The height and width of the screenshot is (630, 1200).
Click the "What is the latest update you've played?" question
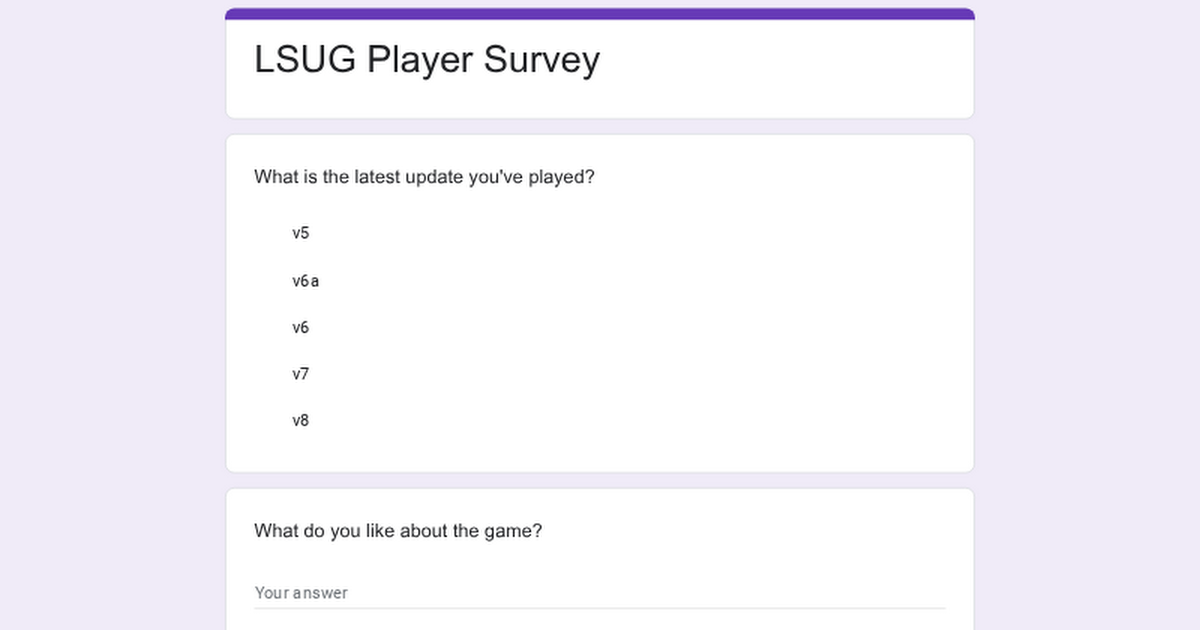click(425, 178)
